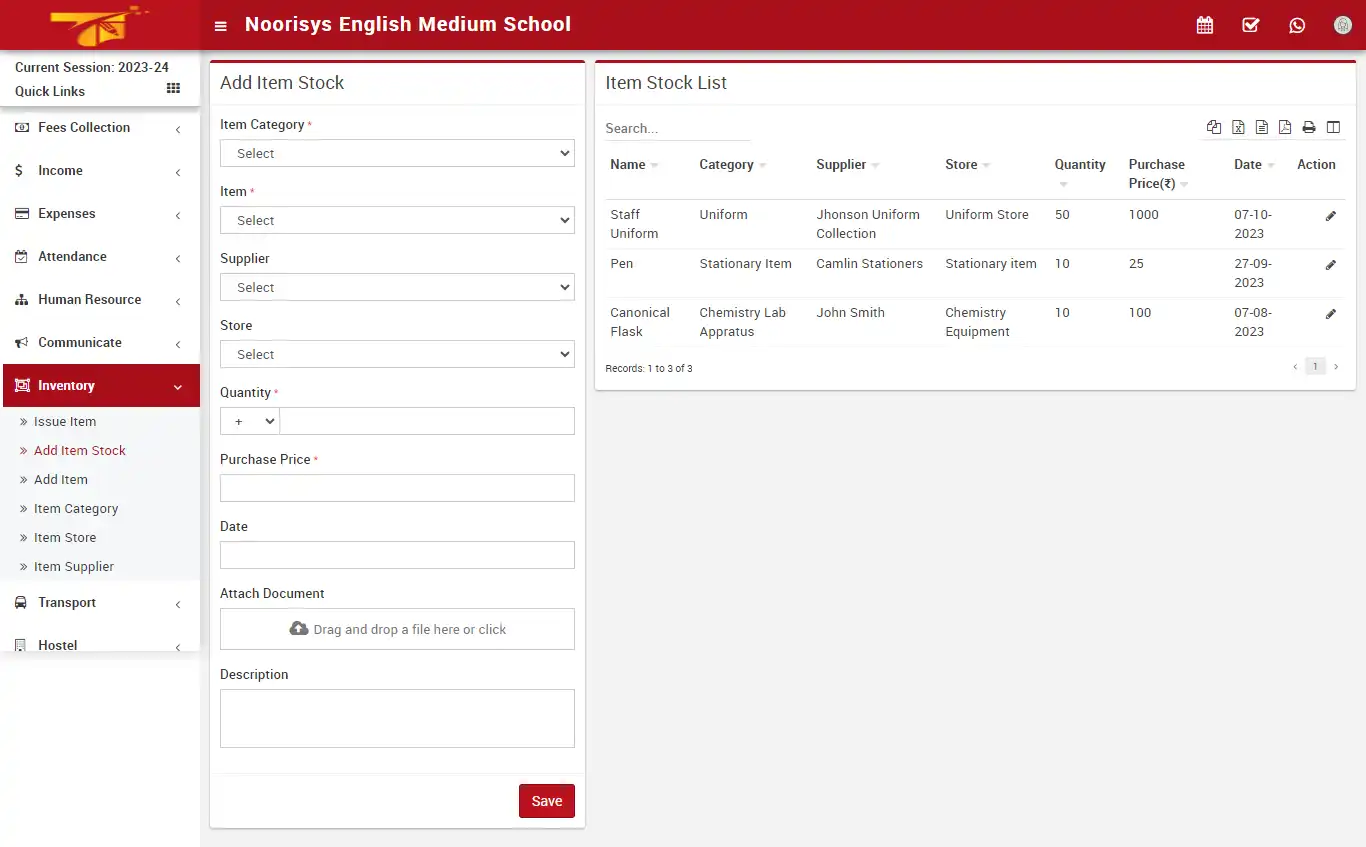Copy the stock list data
The height and width of the screenshot is (847, 1366).
(1214, 127)
